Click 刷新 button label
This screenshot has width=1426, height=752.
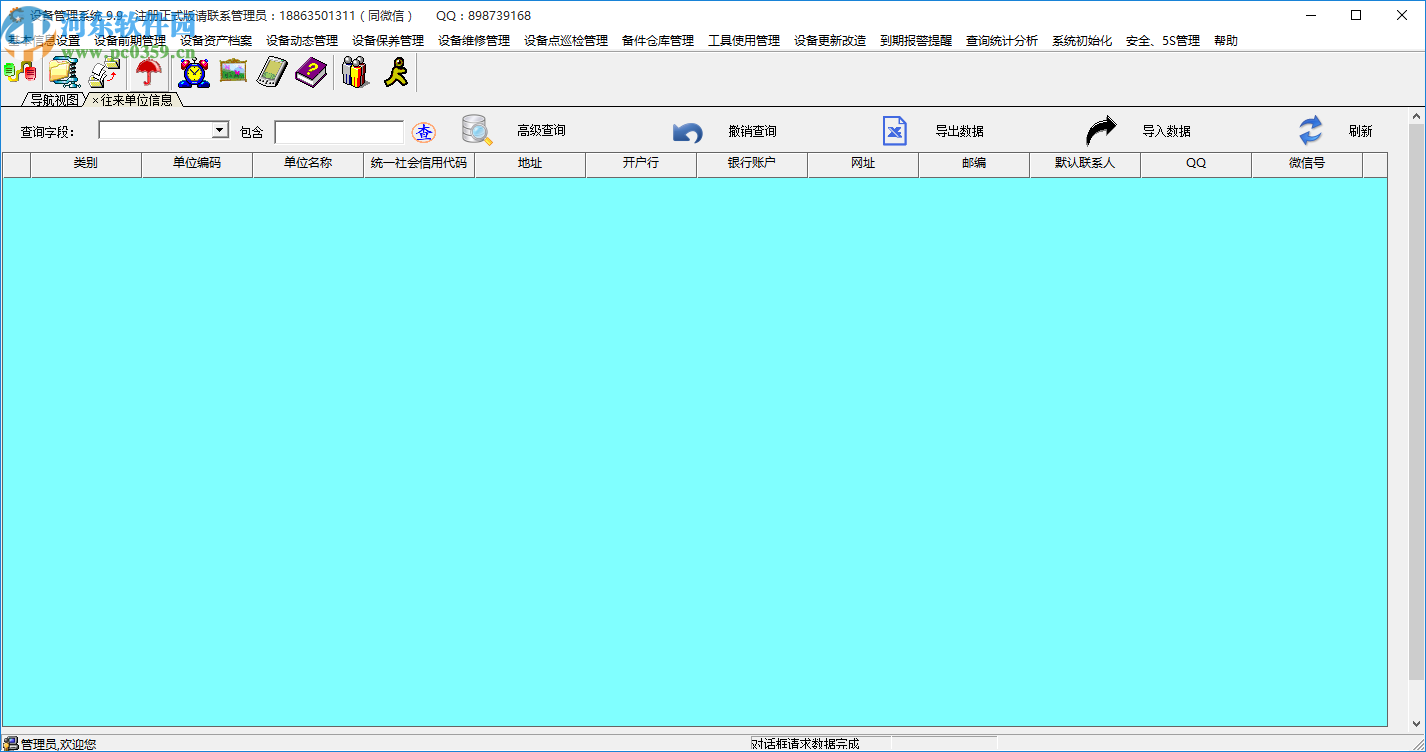1360,131
